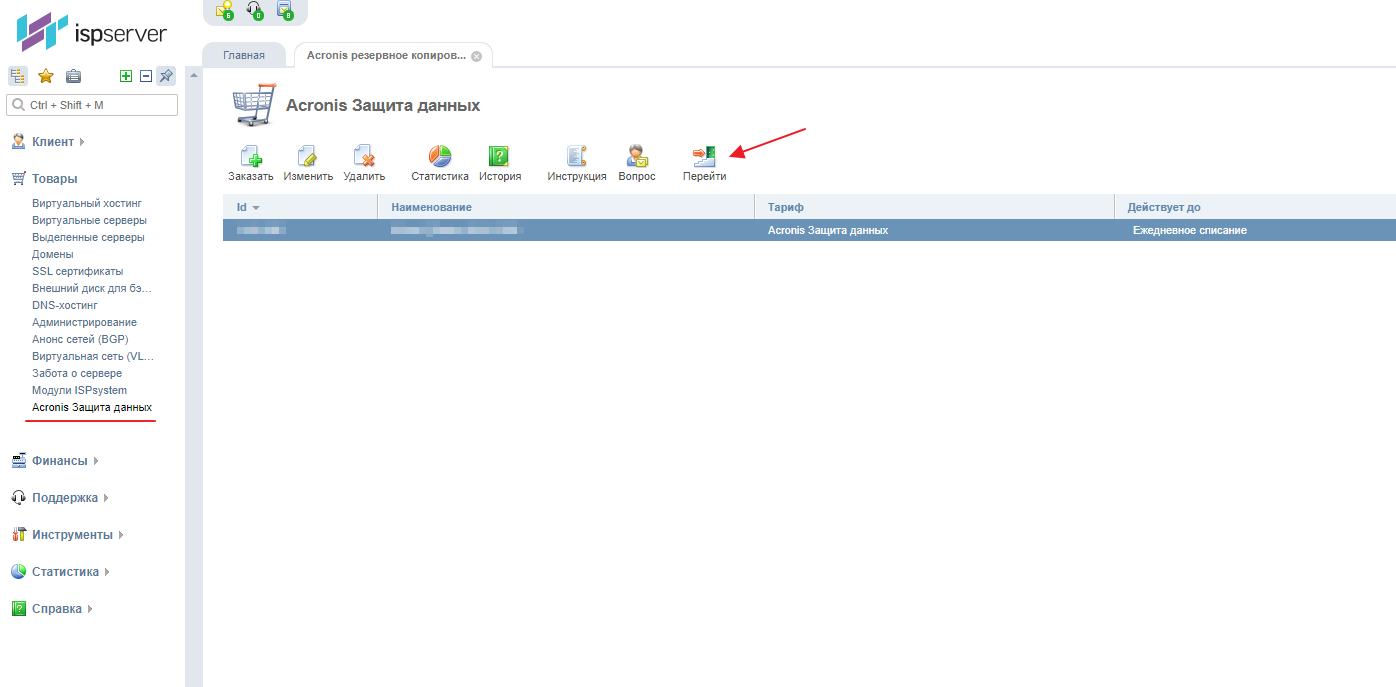Open Внешний диск для бэ... menu item
The image size is (1396, 687).
(92, 289)
